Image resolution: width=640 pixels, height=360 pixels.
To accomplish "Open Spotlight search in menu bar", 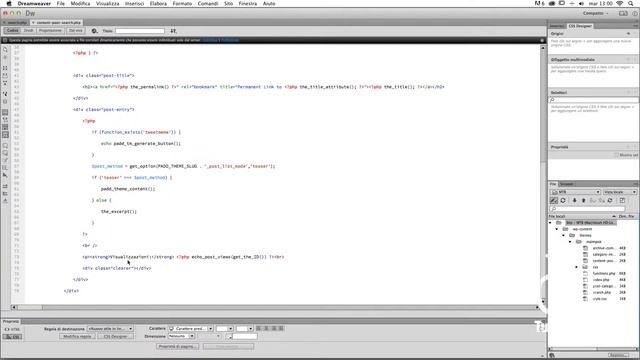I will [x=631, y=3].
